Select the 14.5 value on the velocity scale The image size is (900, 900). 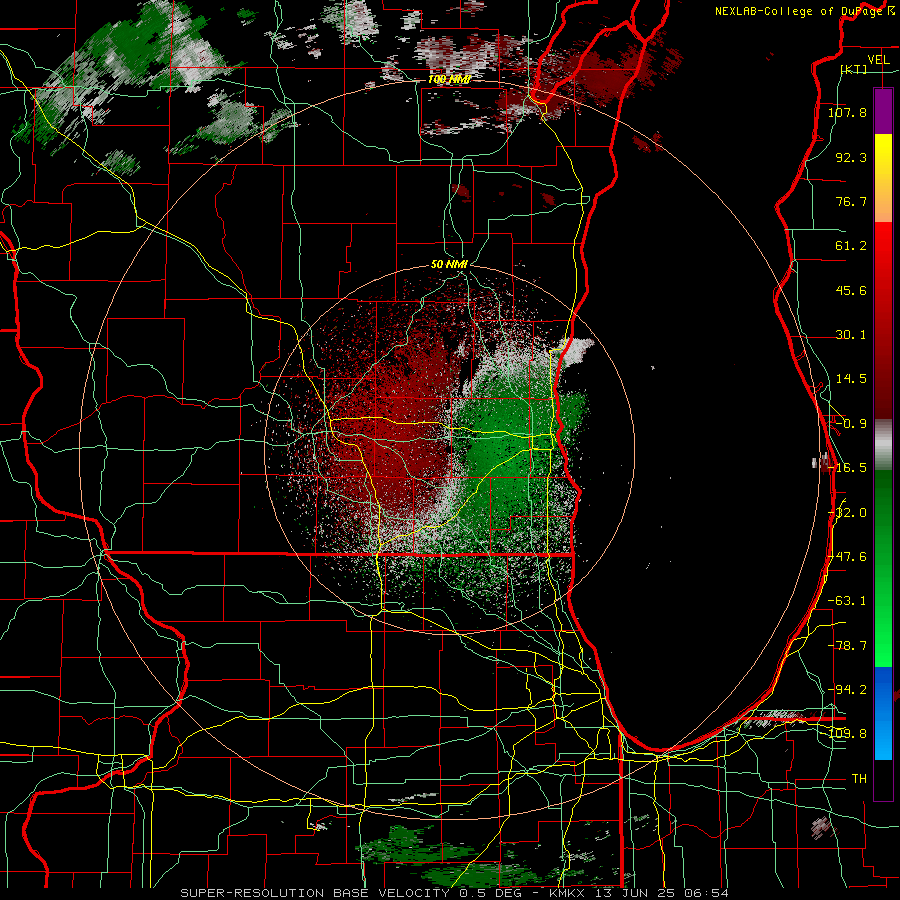[x=851, y=379]
